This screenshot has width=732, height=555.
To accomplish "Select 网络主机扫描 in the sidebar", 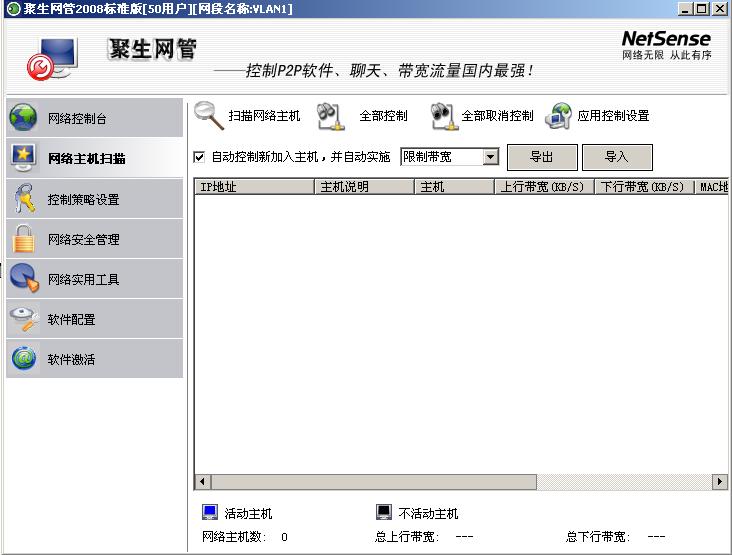I will click(x=94, y=158).
